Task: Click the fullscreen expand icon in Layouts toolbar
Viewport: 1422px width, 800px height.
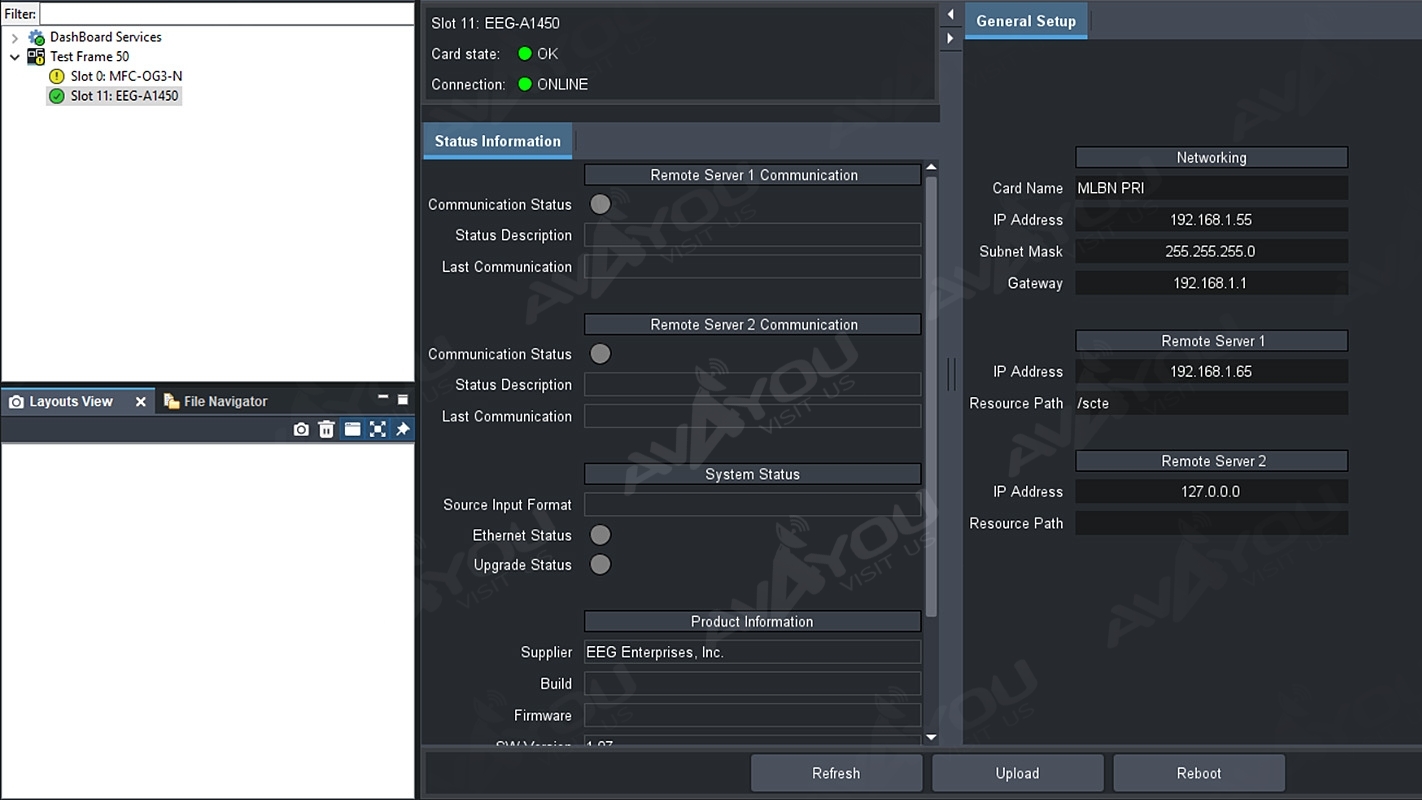Action: 377,429
